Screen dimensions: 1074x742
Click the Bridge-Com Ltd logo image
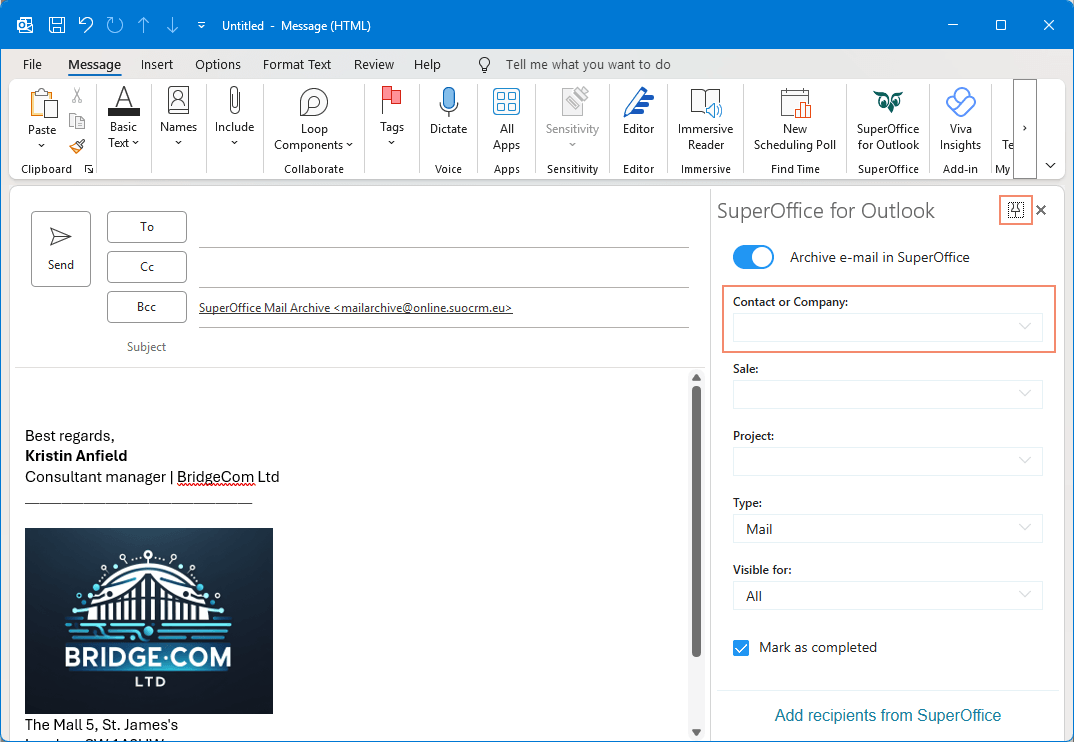click(x=149, y=621)
